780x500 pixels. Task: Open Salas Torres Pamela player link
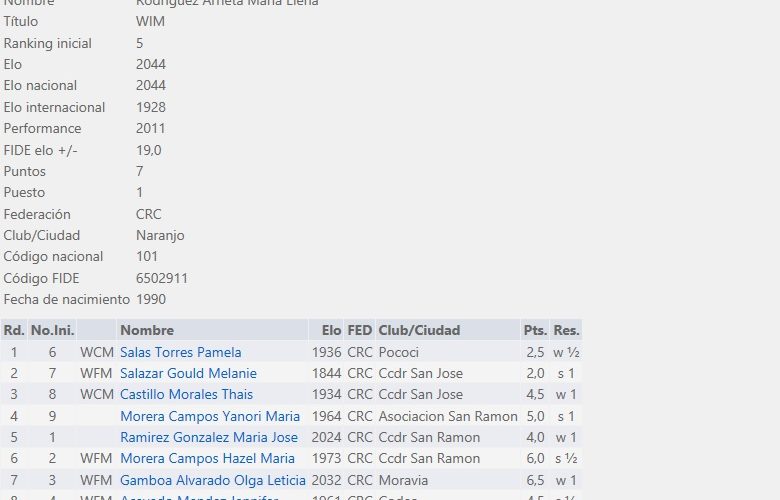click(x=181, y=352)
